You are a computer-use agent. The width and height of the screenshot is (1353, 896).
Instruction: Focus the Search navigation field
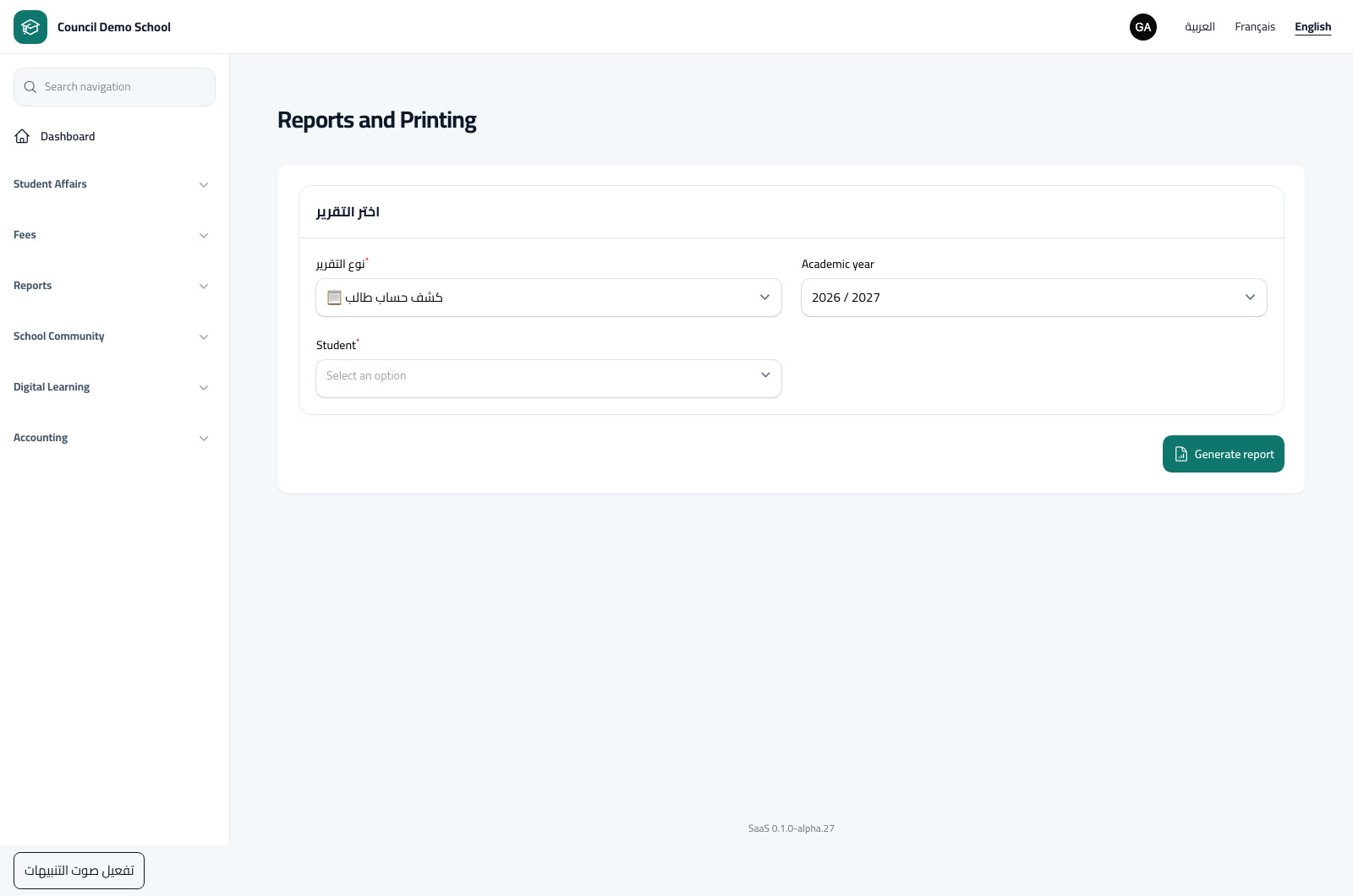point(114,87)
